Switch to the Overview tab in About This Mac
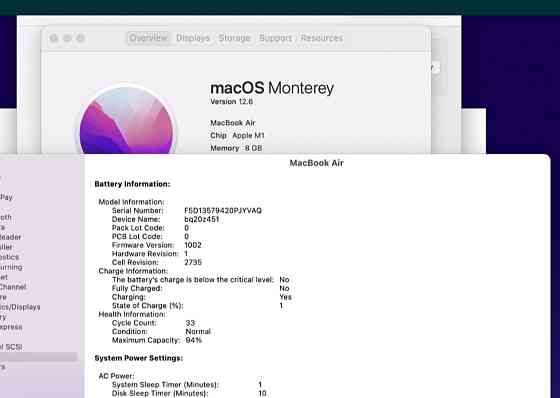This screenshot has height=398, width=560. tap(148, 38)
